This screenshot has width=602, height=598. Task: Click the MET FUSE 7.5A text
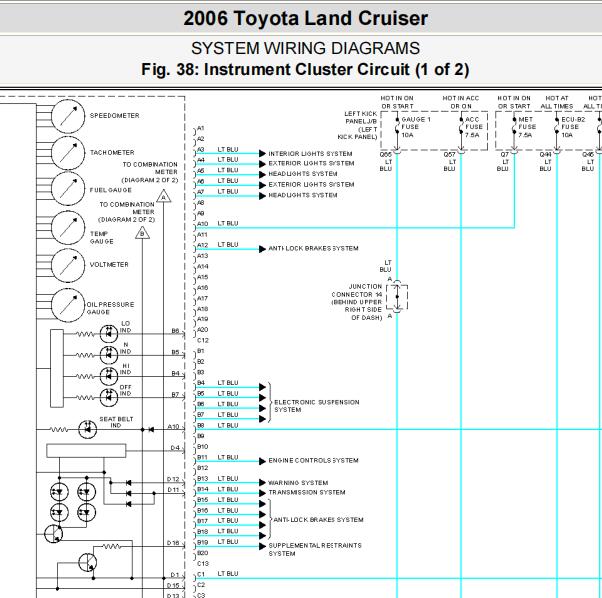tap(527, 127)
